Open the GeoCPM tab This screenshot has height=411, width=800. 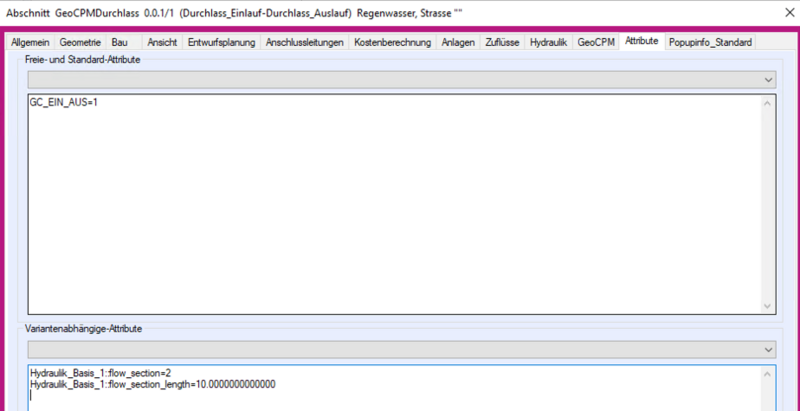596,43
